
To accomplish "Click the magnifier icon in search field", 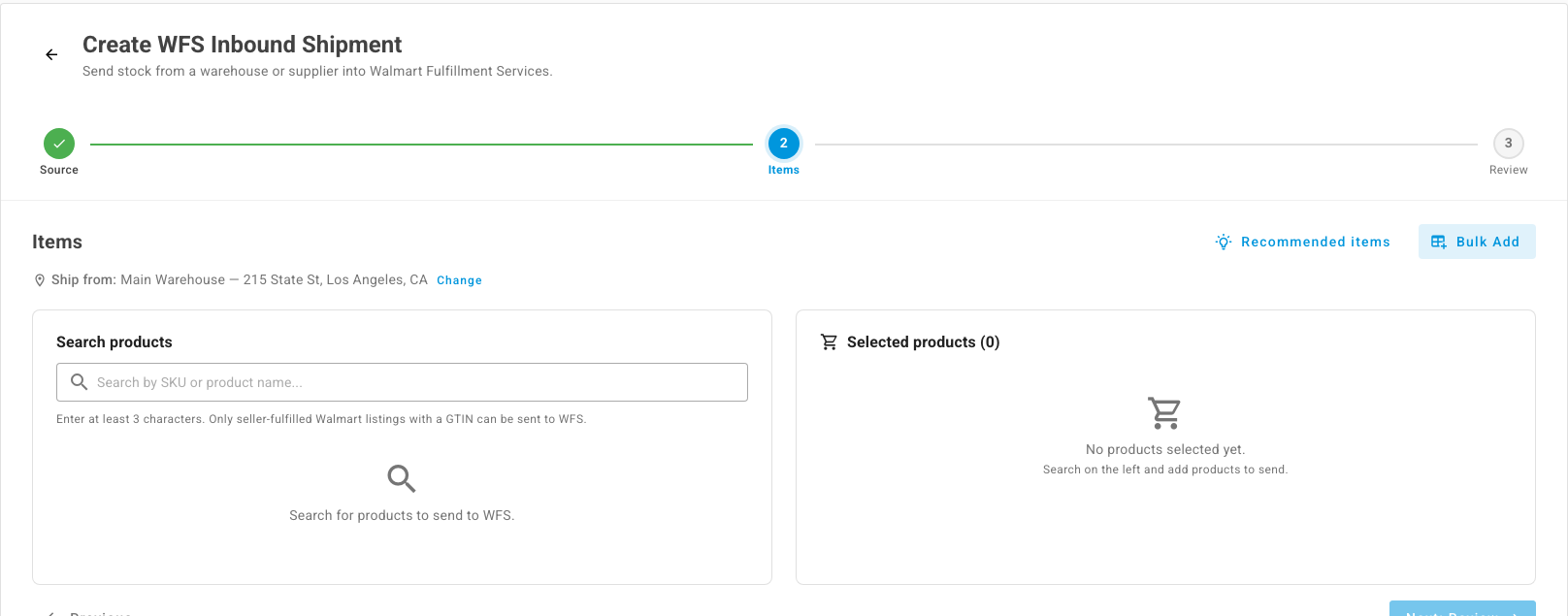I will pyautogui.click(x=80, y=382).
